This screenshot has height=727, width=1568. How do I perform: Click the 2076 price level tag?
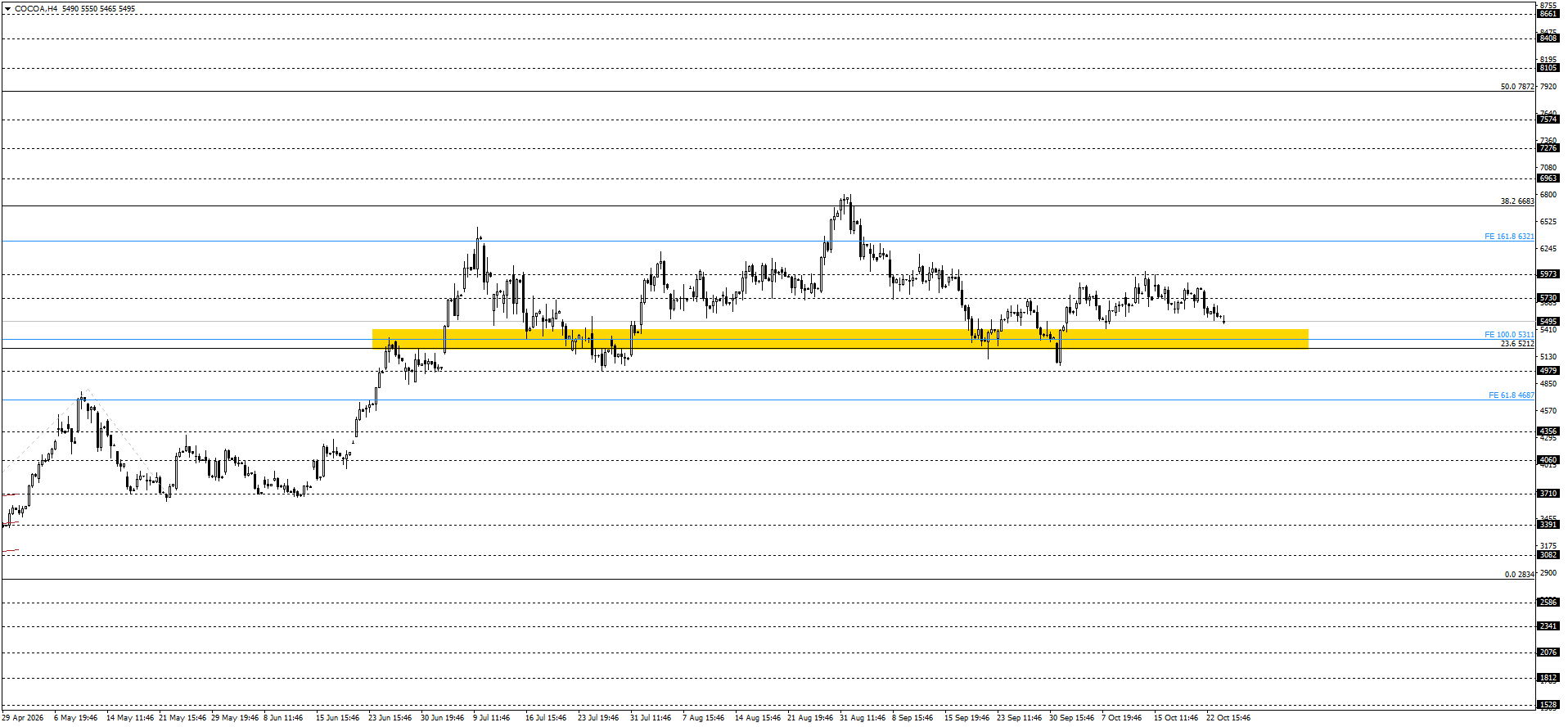point(1548,652)
